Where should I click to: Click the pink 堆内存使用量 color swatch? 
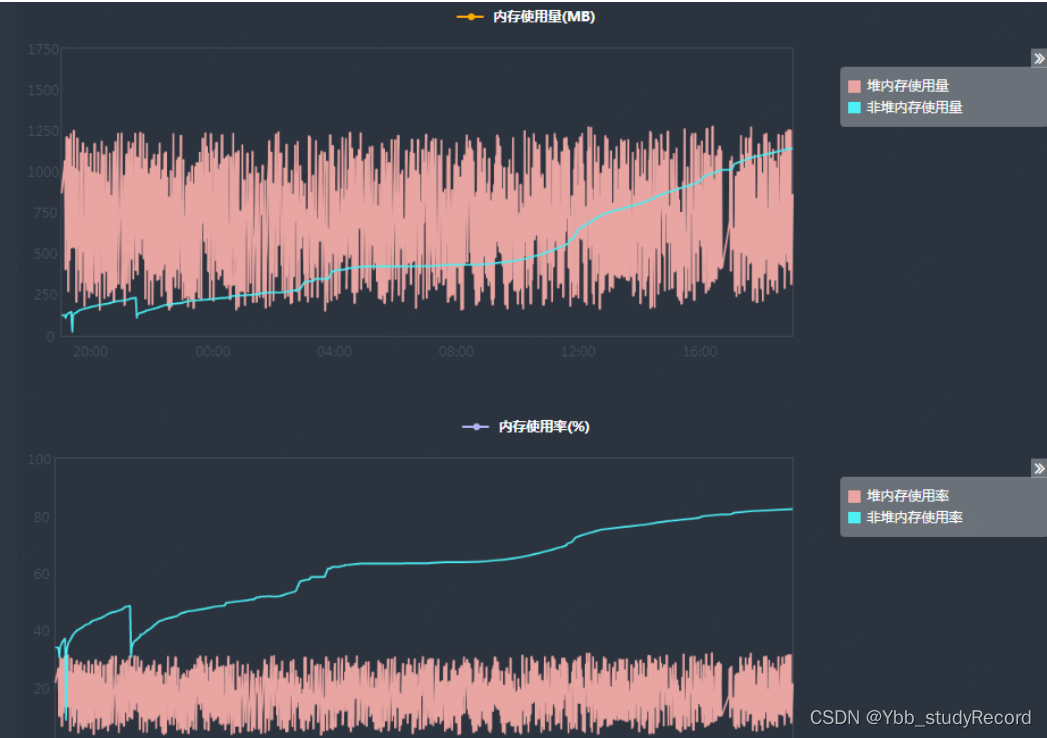[854, 86]
